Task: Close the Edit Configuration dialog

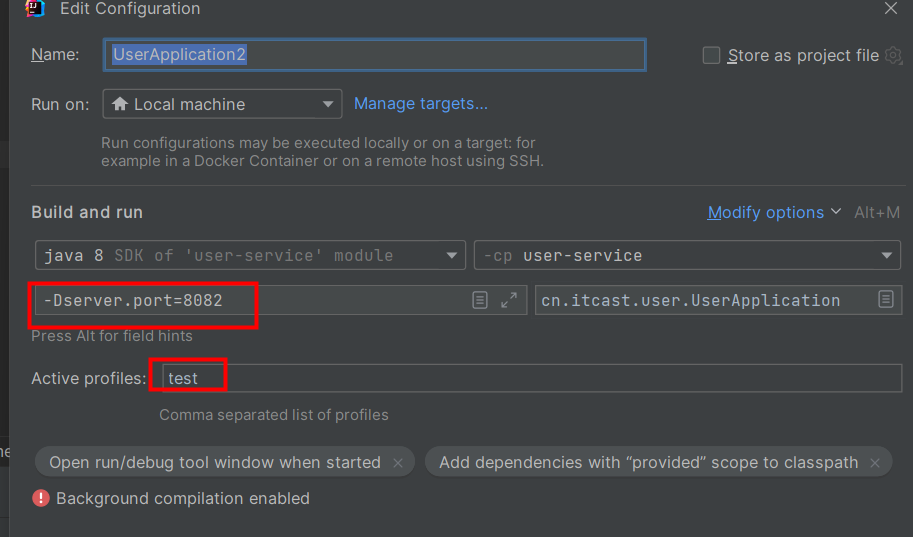Action: 890,8
